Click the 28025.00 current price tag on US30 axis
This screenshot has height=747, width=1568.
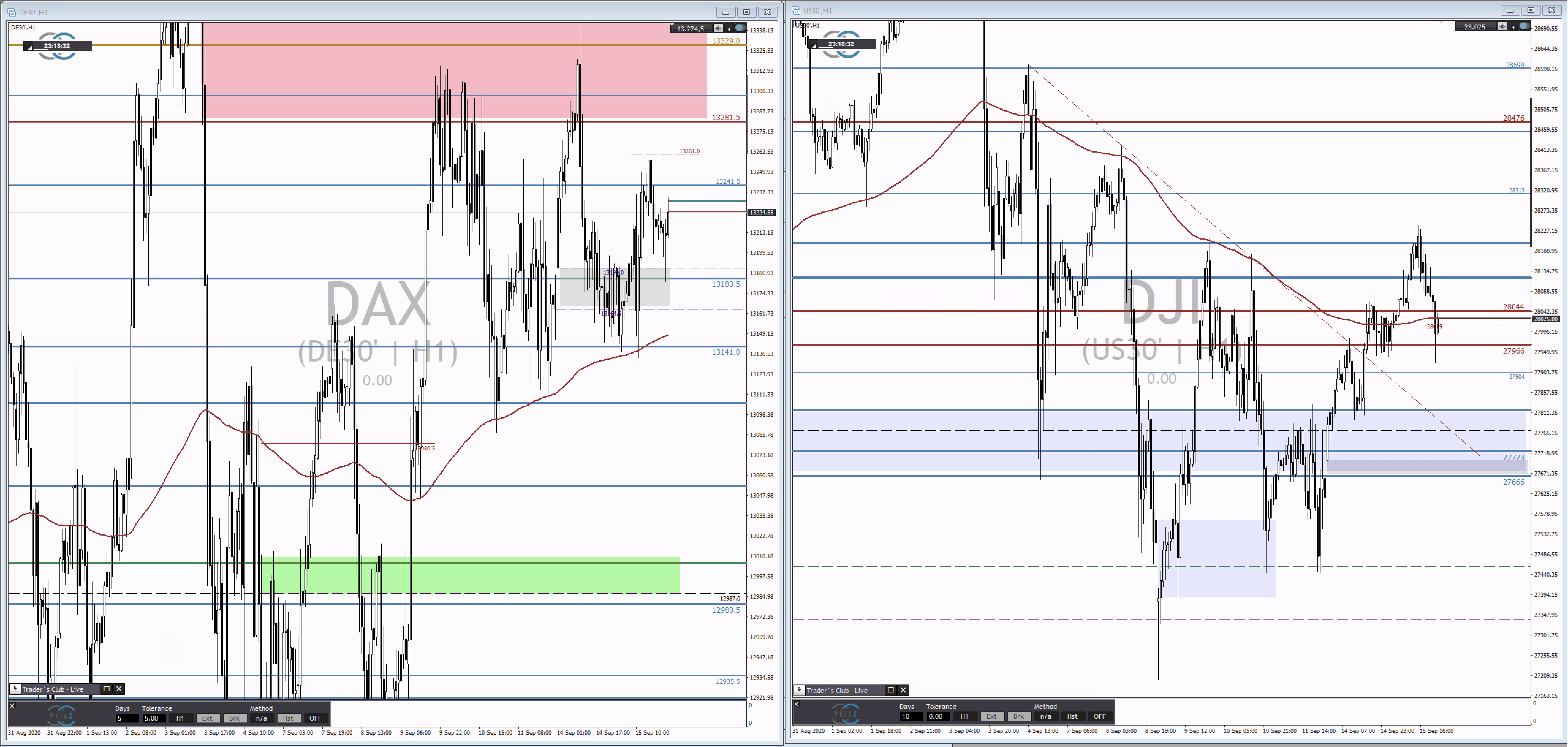[1546, 319]
